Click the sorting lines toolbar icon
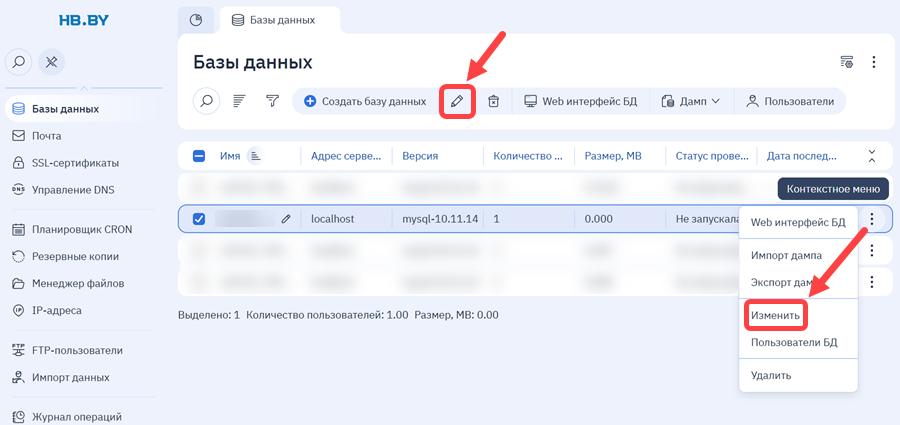Viewport: 900px width, 425px height. click(x=239, y=101)
